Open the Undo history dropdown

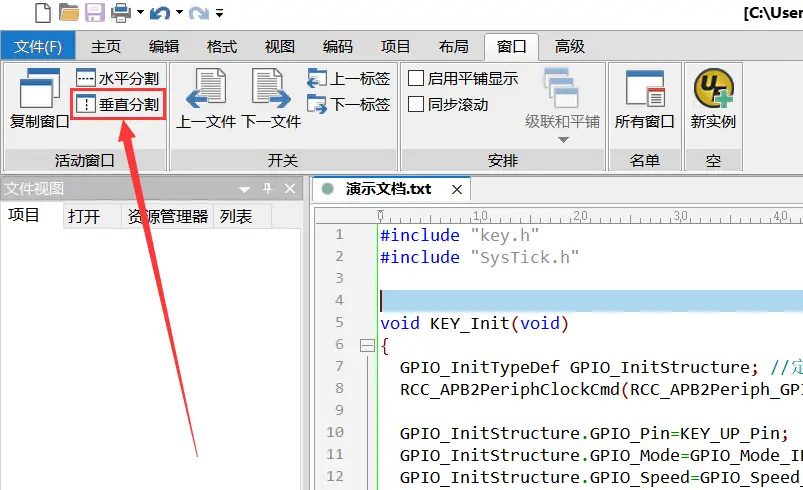pos(179,12)
